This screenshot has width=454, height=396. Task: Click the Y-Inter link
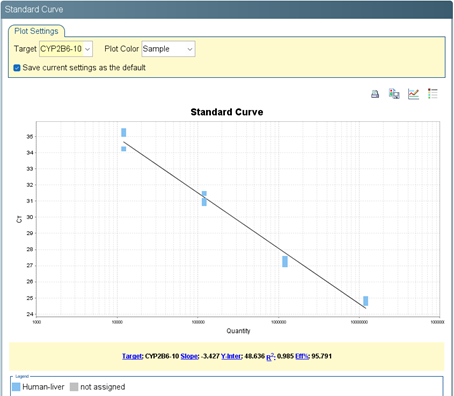pyautogui.click(x=231, y=356)
